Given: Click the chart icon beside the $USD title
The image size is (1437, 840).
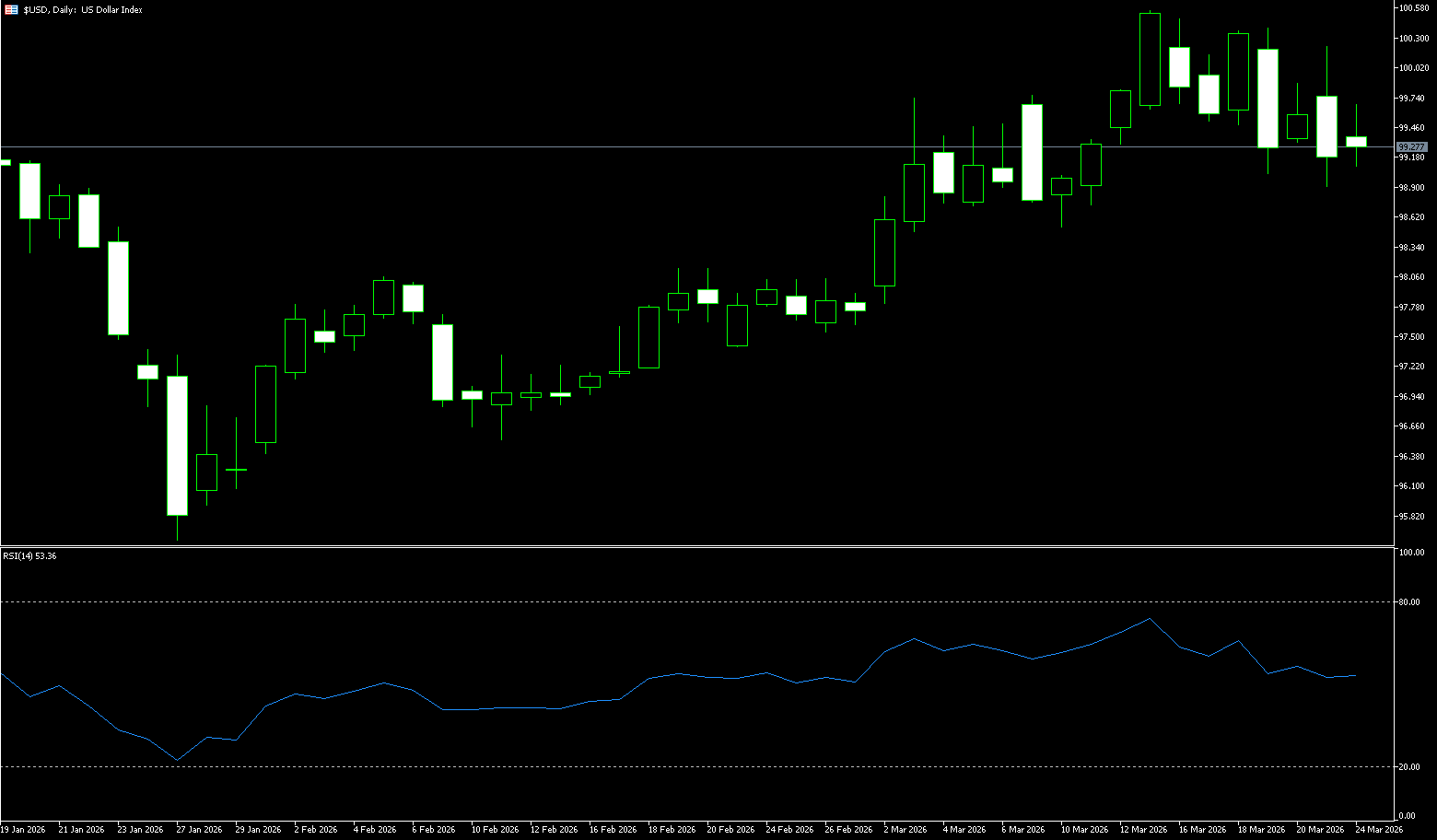Looking at the screenshot, I should point(11,9).
